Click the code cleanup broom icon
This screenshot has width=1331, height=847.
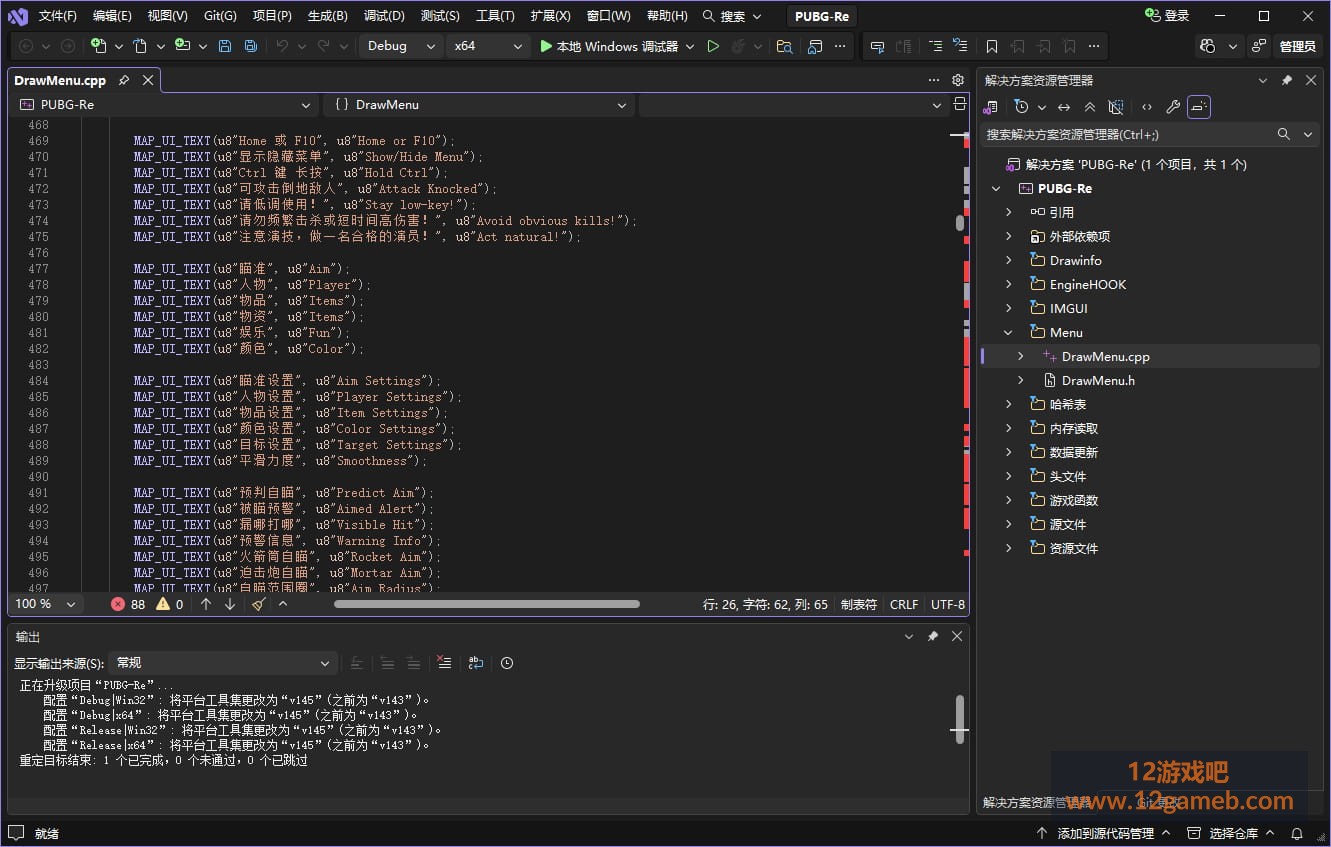[258, 604]
